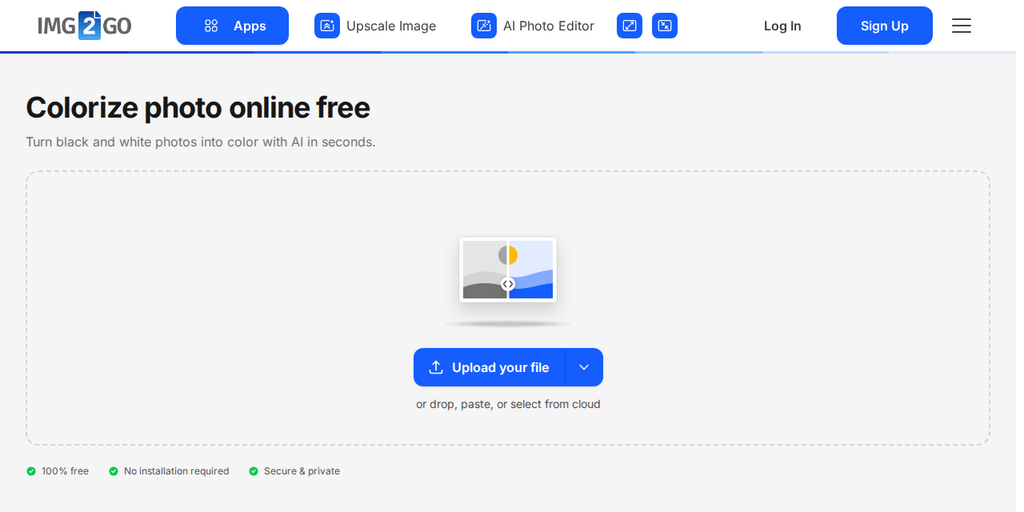
Task: Open the resize image expand-arrows icon
Action: pyautogui.click(x=630, y=26)
